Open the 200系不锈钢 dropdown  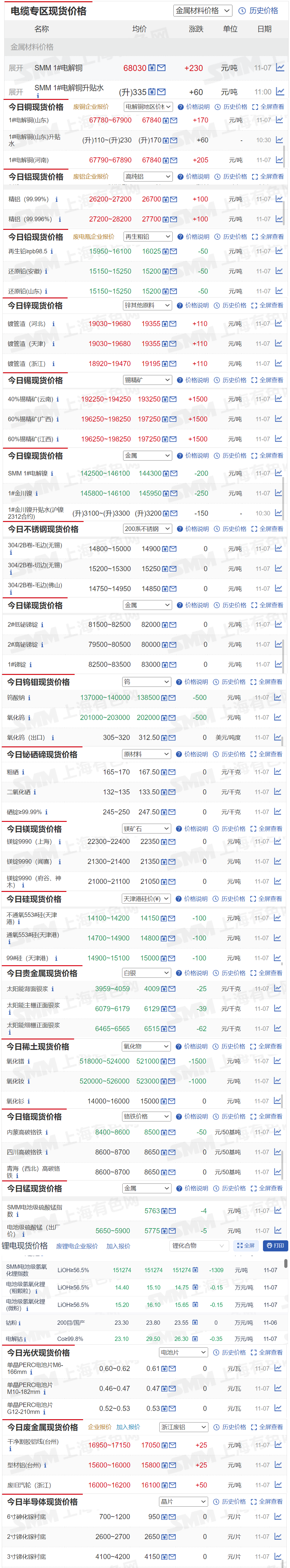(148, 529)
